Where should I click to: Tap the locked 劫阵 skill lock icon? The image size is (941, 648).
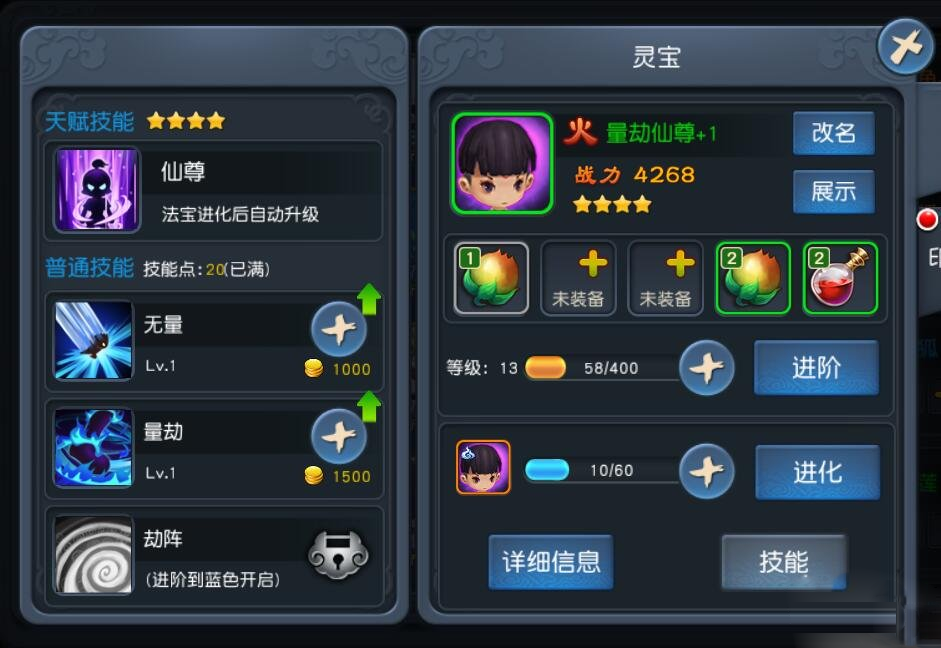338,554
